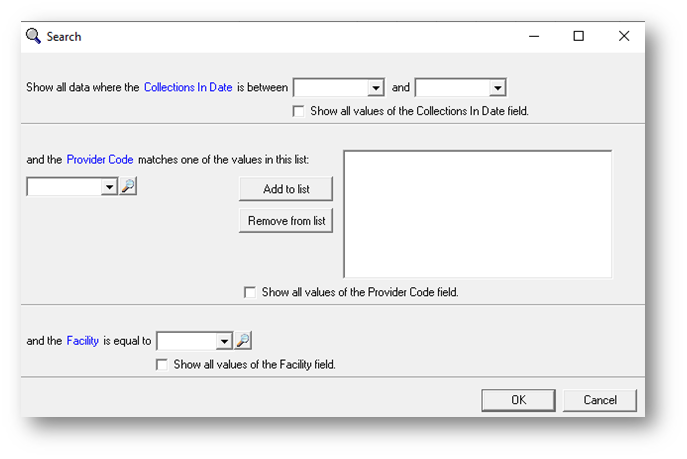Open the start date dropdown for Collections In Date

[376, 88]
